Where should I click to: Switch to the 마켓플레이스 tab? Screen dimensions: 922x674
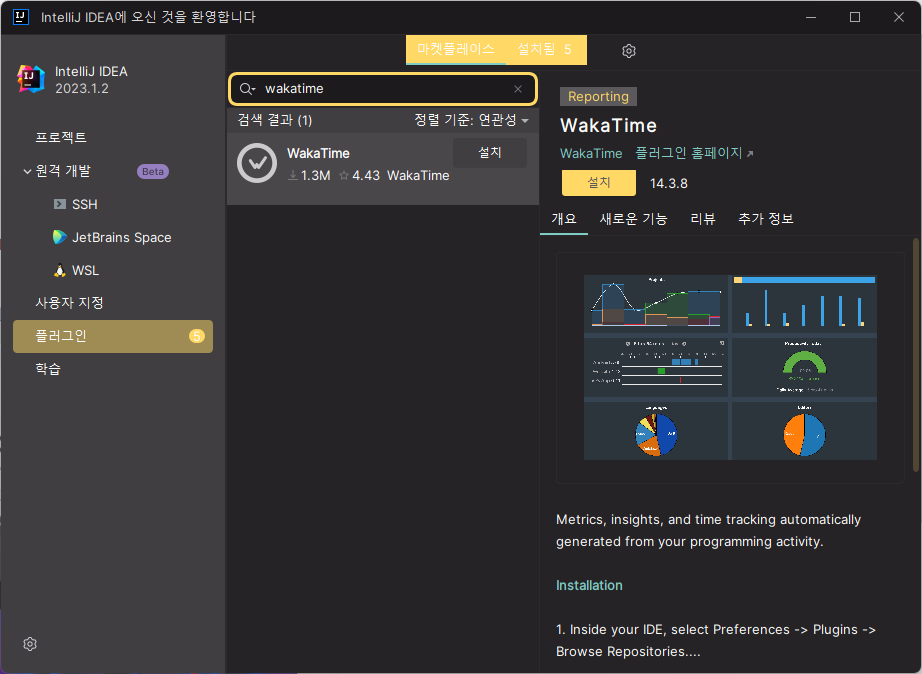(x=456, y=49)
